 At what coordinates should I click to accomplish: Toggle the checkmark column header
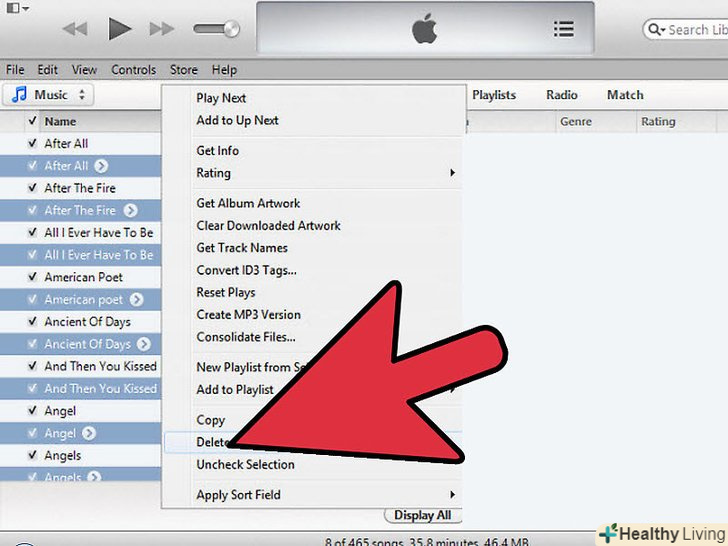point(32,121)
